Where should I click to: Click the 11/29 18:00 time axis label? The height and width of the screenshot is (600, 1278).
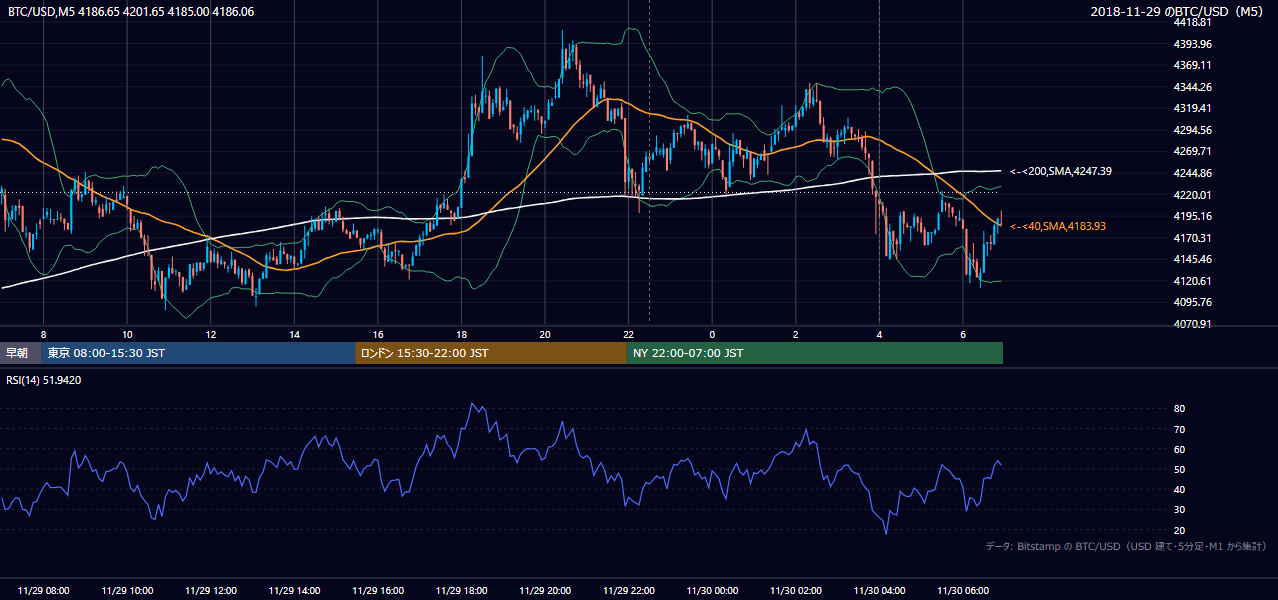pyautogui.click(x=461, y=591)
